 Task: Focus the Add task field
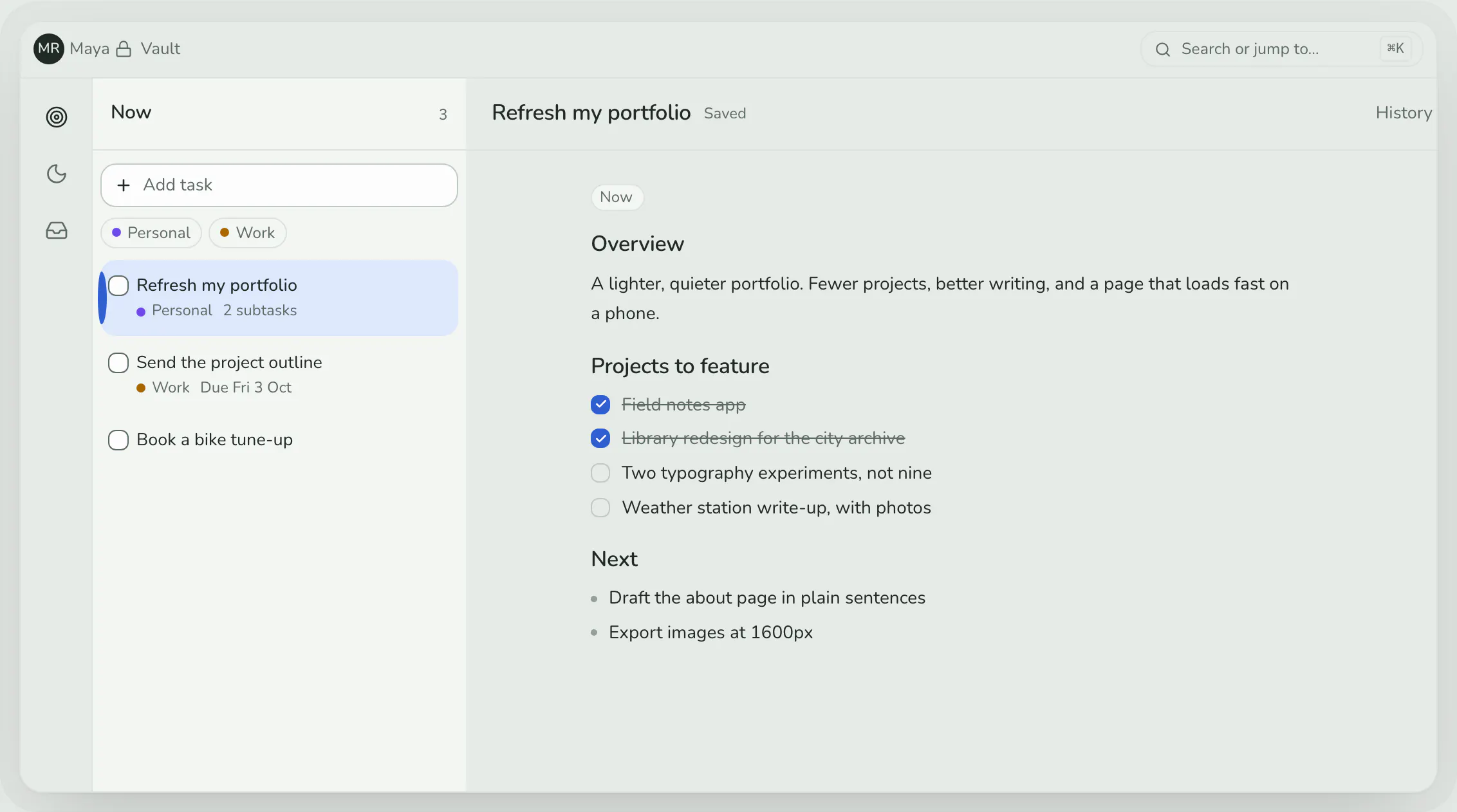(279, 185)
